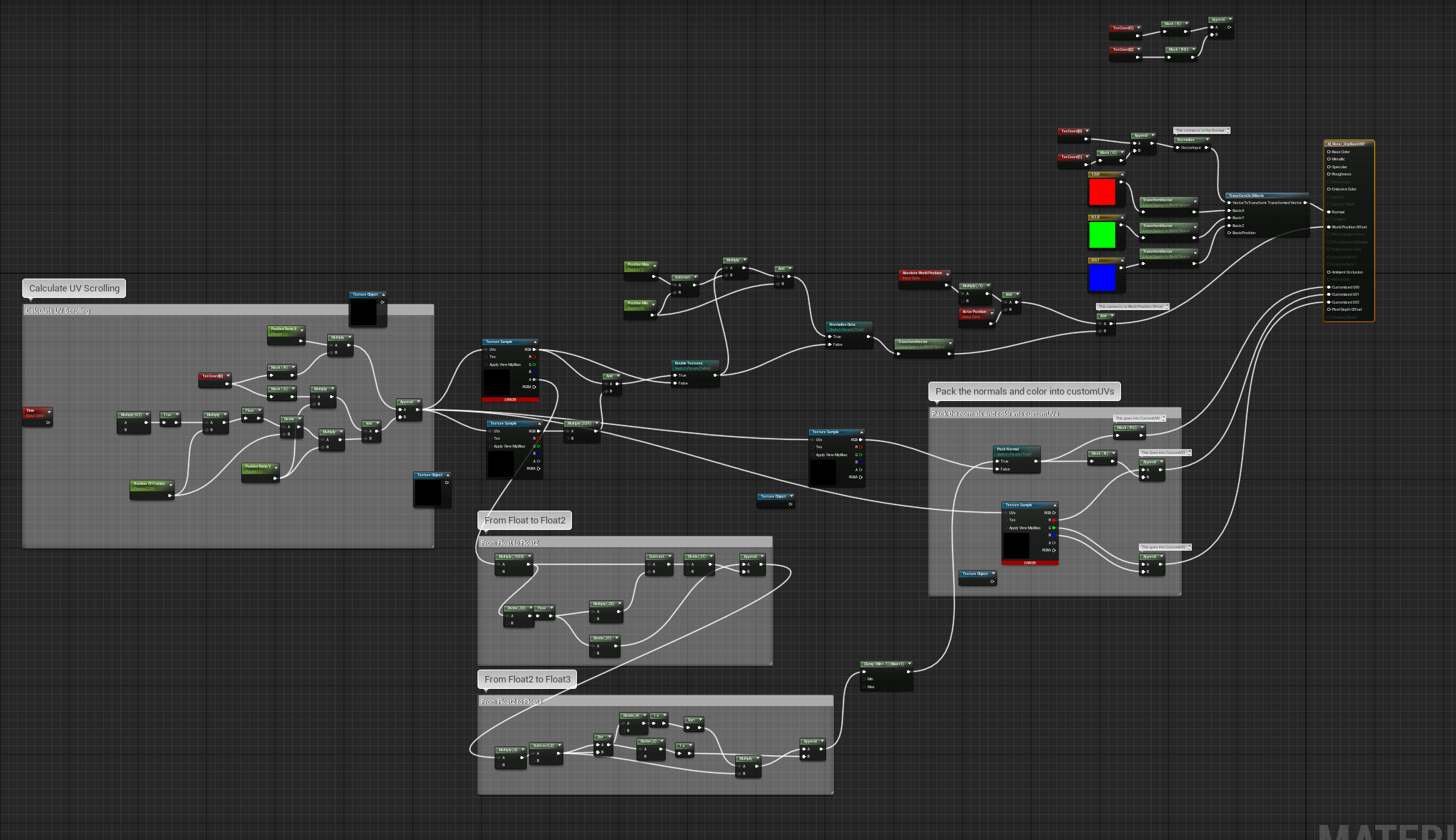Click the BasisPosition pin on Transform3x3Matrix
Viewport: 1456px width, 840px height.
[x=1230, y=233]
